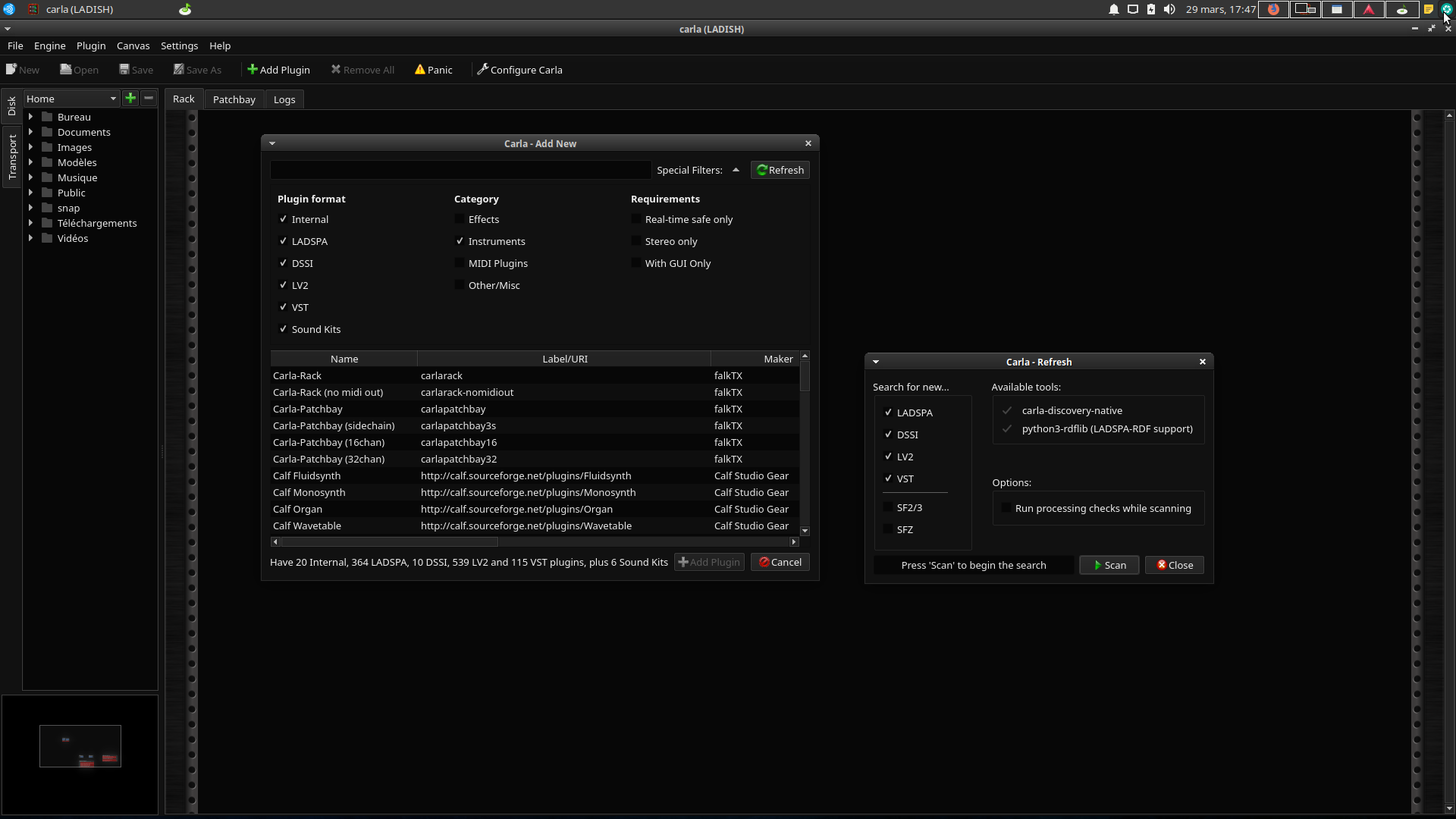Toggle Stereo only requirement

(636, 241)
